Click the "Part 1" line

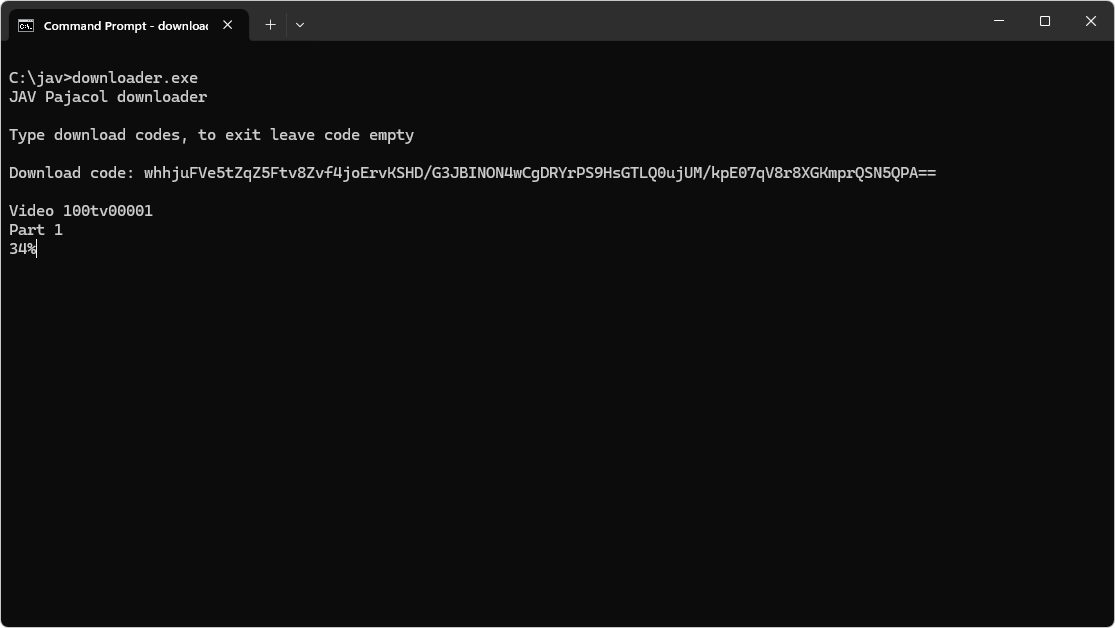(36, 230)
